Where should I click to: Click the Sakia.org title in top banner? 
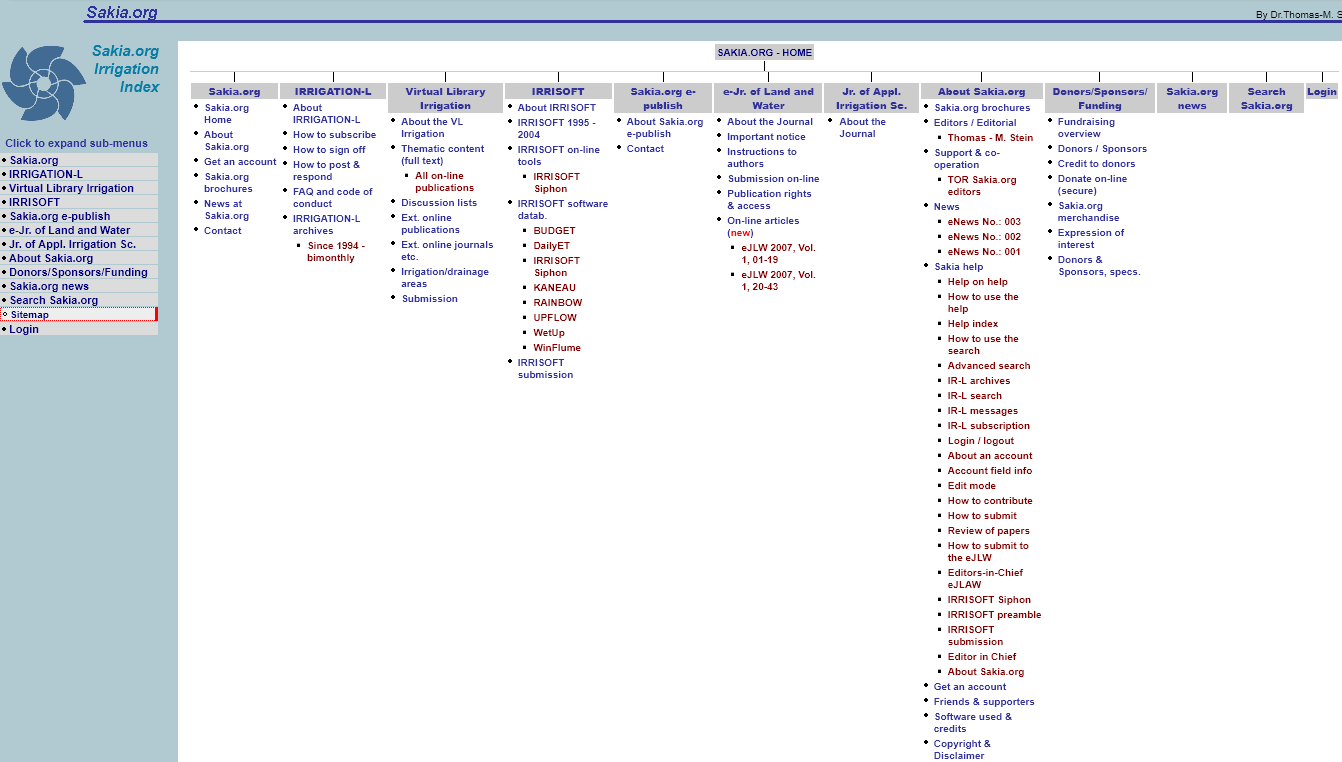[x=121, y=13]
